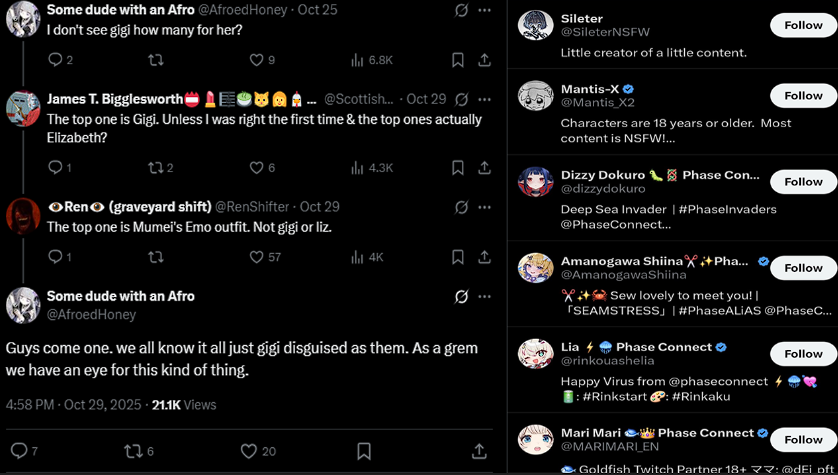The height and width of the screenshot is (475, 838).
Task: Bookmark the main tweet with 21.1K views
Action: tap(364, 451)
